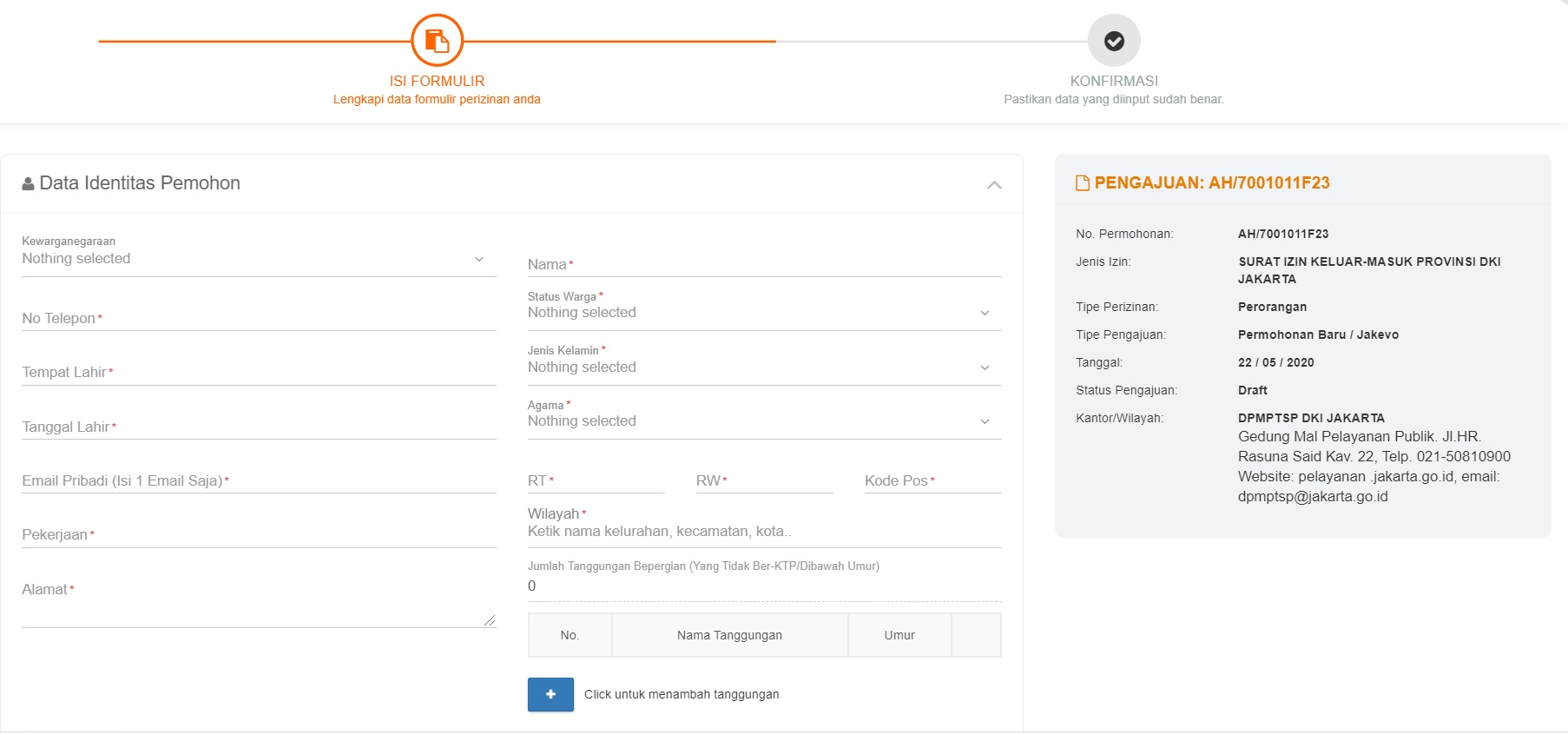This screenshot has width=1568, height=735.
Task: Focus the RT input field
Action: tap(596, 480)
